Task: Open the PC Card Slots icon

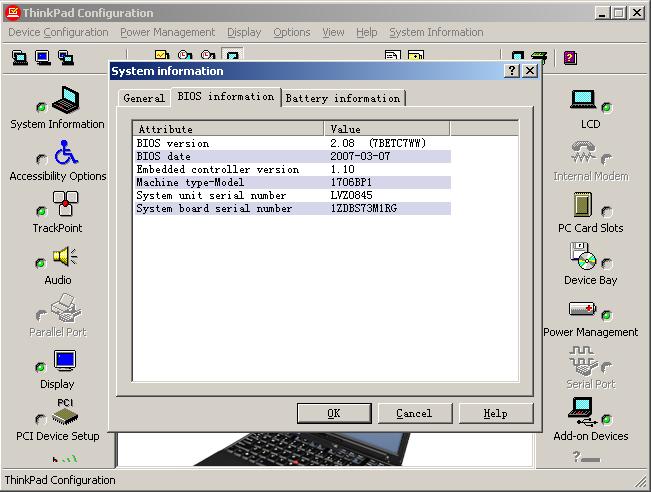Action: (583, 204)
